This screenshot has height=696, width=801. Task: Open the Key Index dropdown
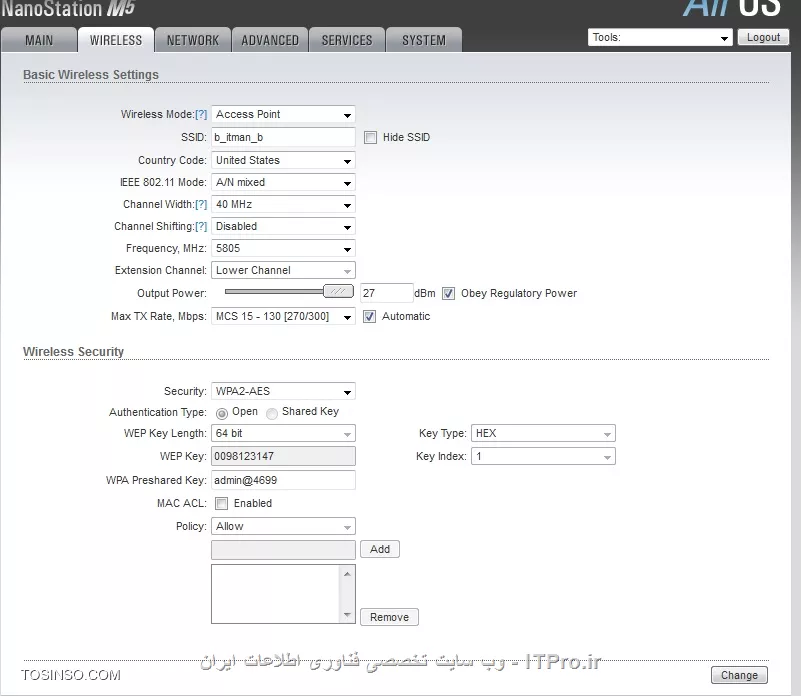pyautogui.click(x=543, y=456)
